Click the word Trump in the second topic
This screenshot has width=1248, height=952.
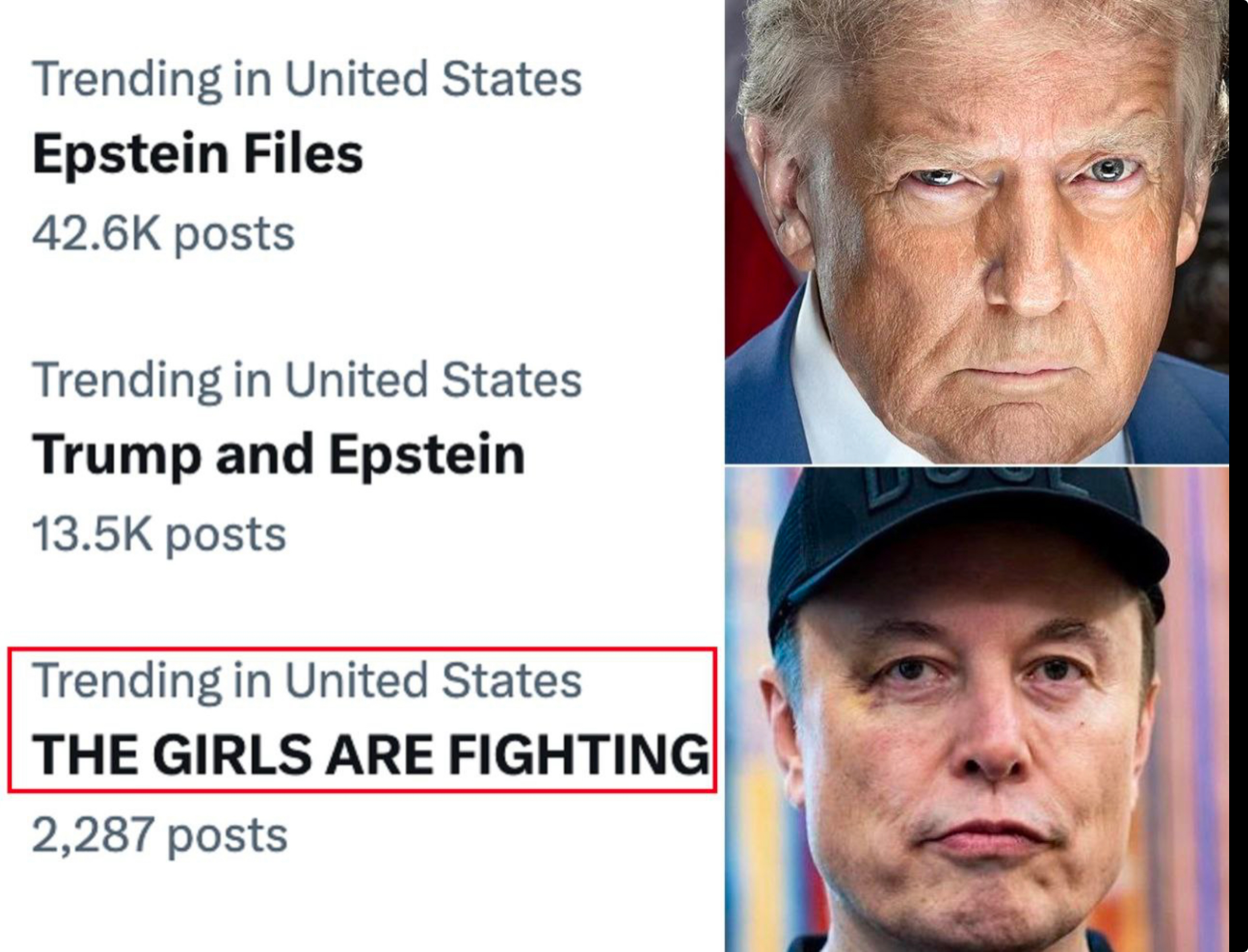click(x=117, y=455)
